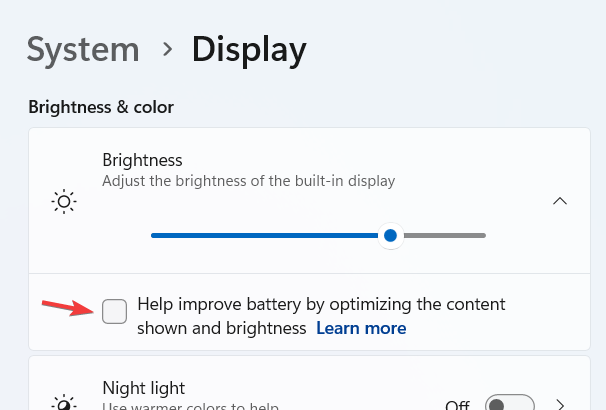Open Night light settings with right chevron
Viewport: 606px width, 410px height.
coord(560,405)
